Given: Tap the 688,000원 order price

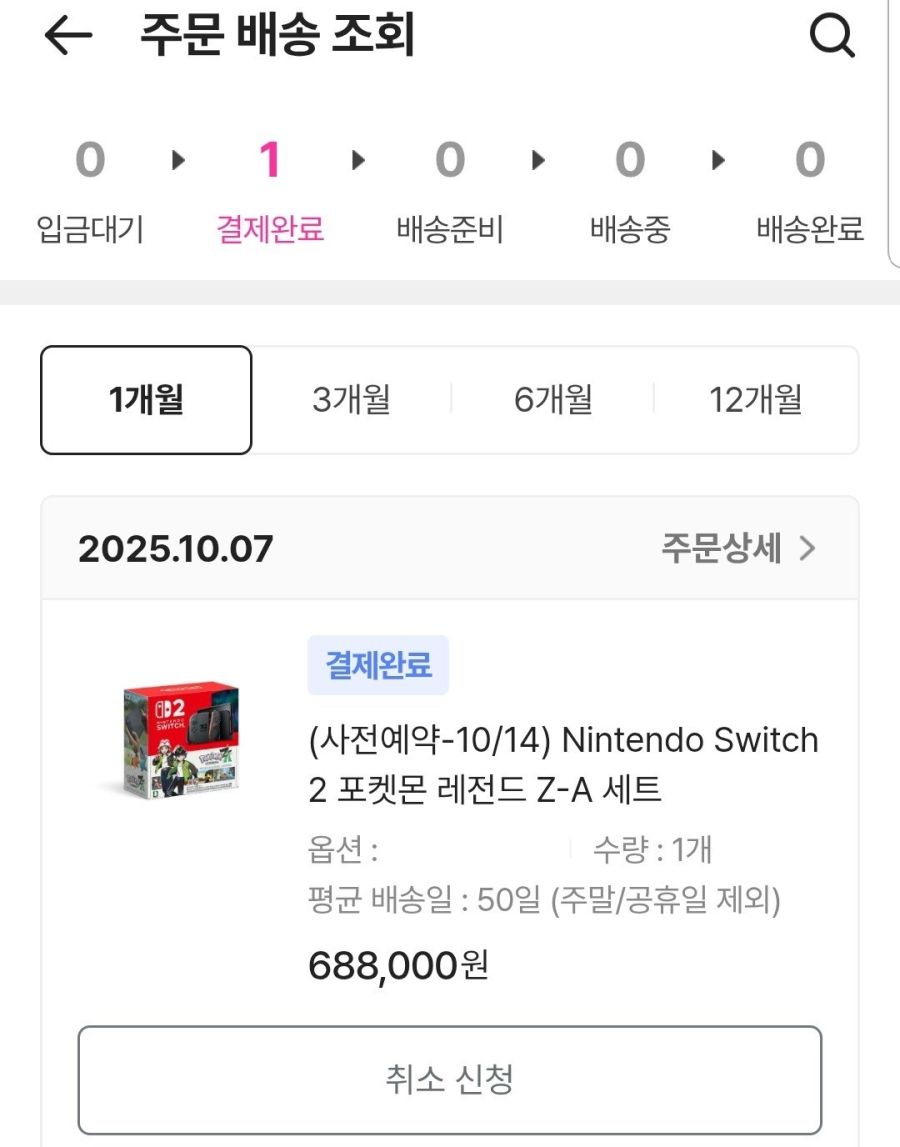Looking at the screenshot, I should [398, 965].
